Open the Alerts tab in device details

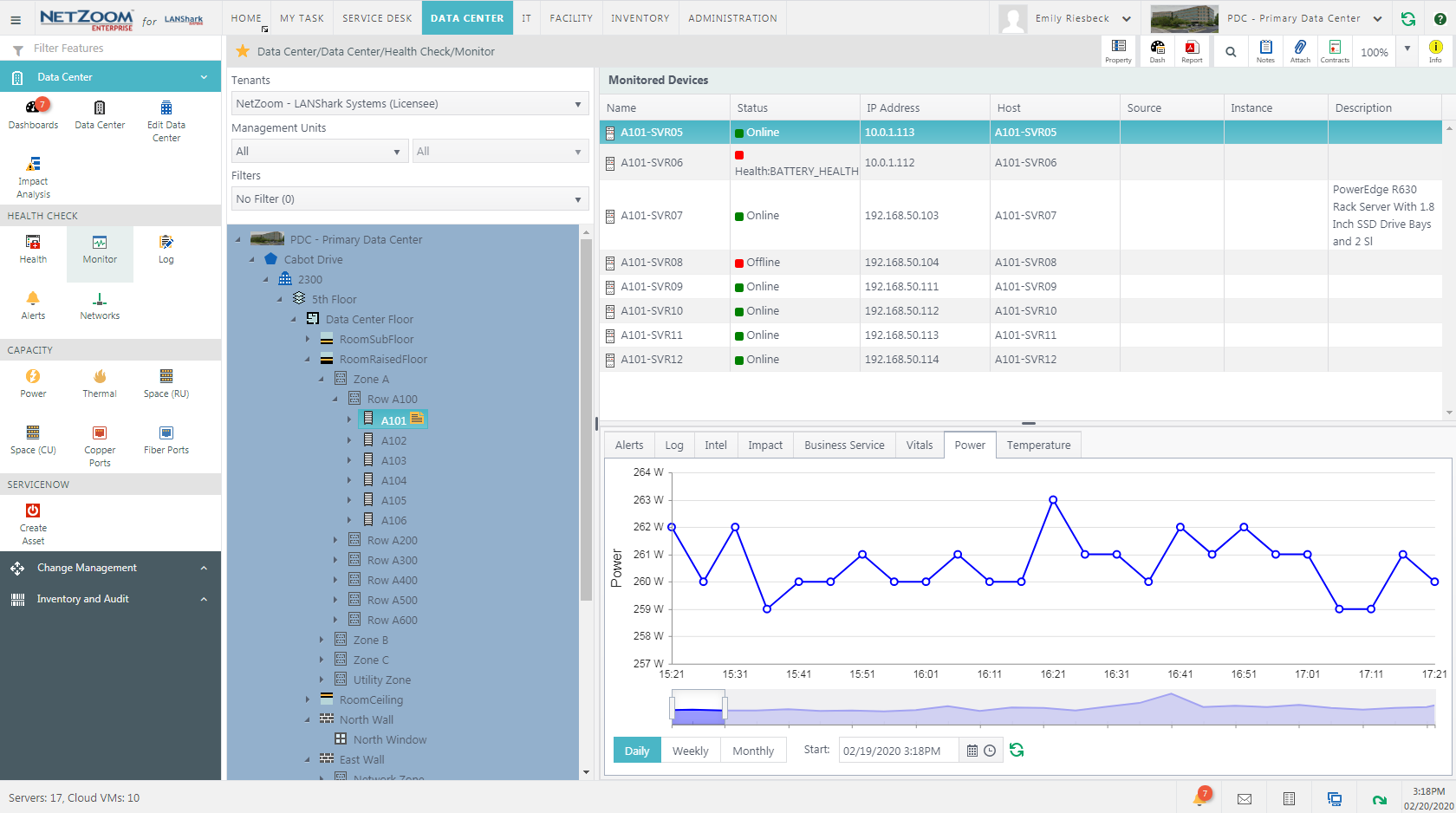coord(629,445)
